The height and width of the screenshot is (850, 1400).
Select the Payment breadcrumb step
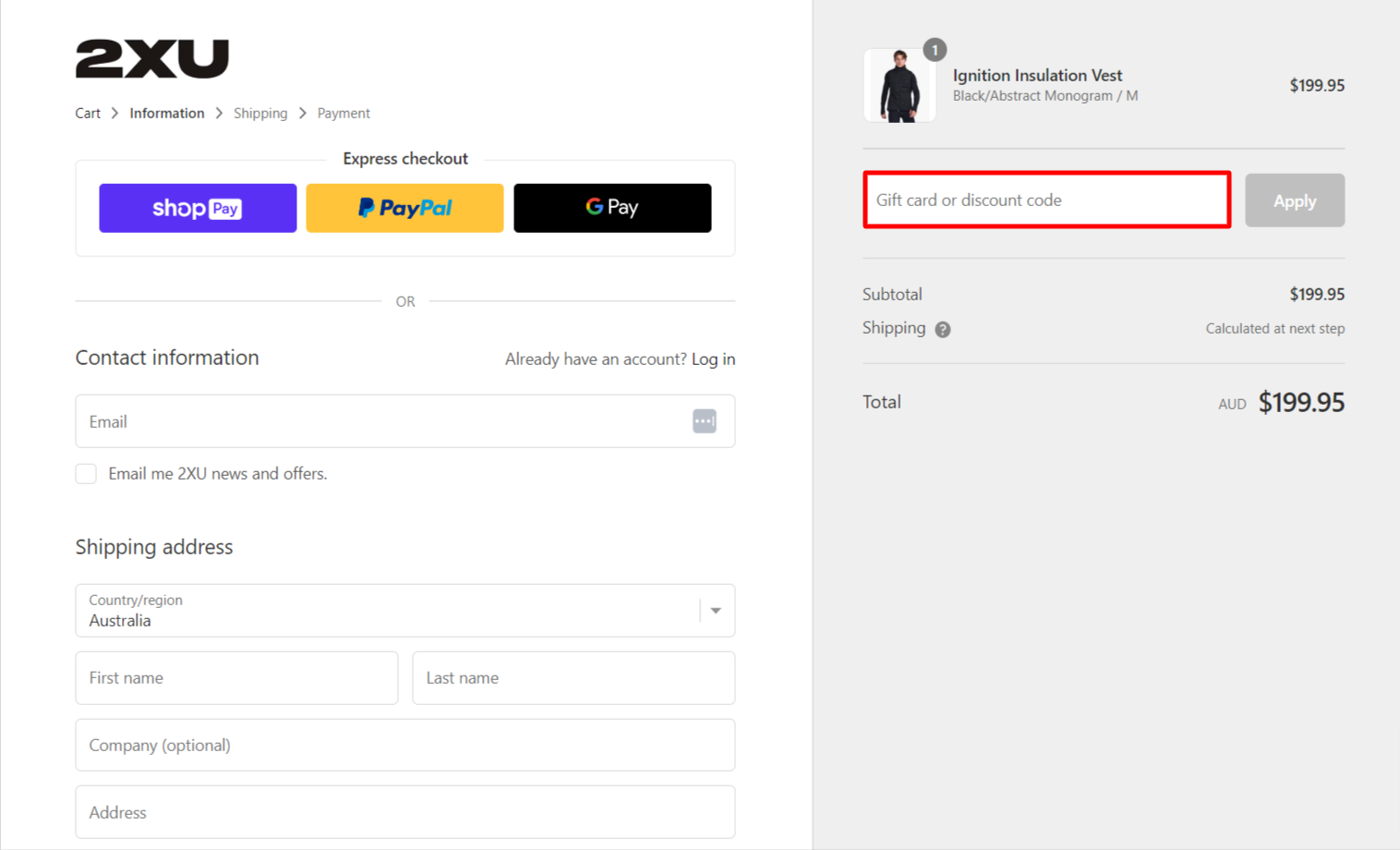(x=344, y=113)
